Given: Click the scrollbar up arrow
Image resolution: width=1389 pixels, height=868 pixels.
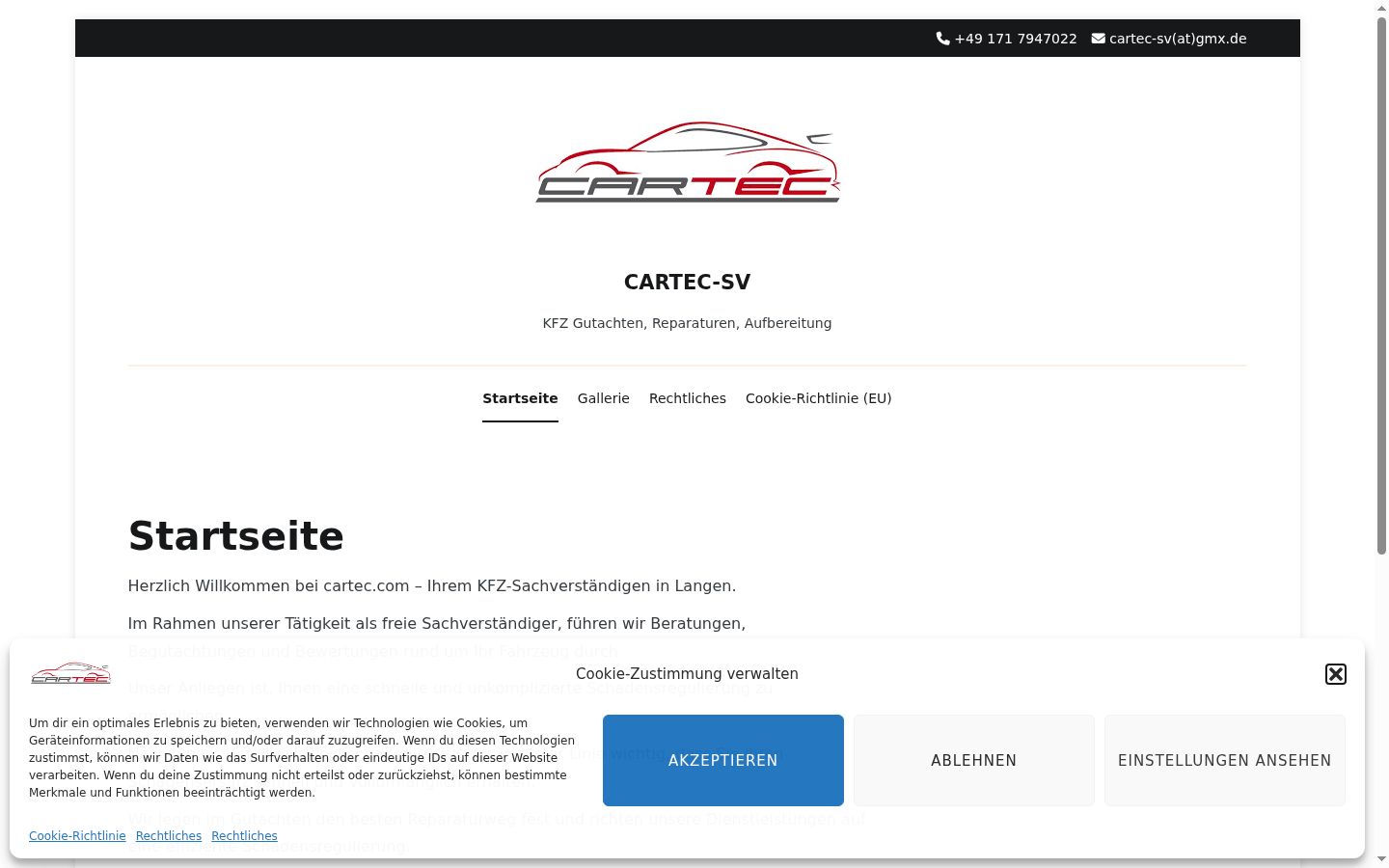Looking at the screenshot, I should (1381, 8).
